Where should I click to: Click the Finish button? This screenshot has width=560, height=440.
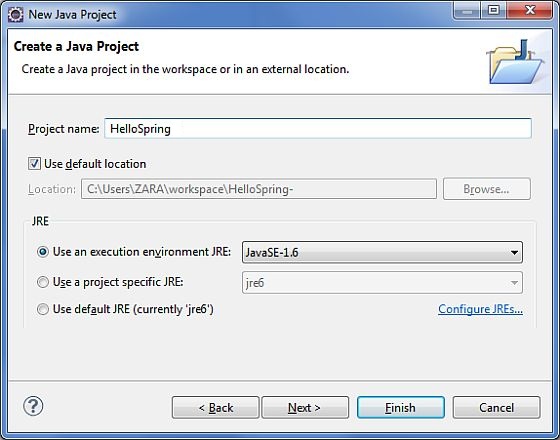[401, 408]
